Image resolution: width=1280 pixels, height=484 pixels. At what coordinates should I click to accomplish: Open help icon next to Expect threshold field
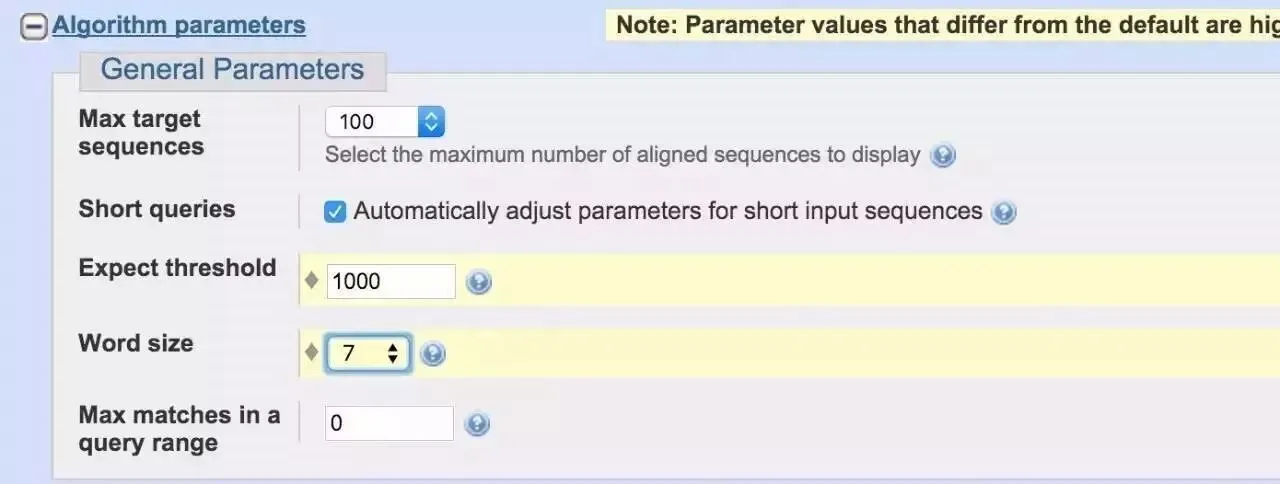pyautogui.click(x=479, y=282)
